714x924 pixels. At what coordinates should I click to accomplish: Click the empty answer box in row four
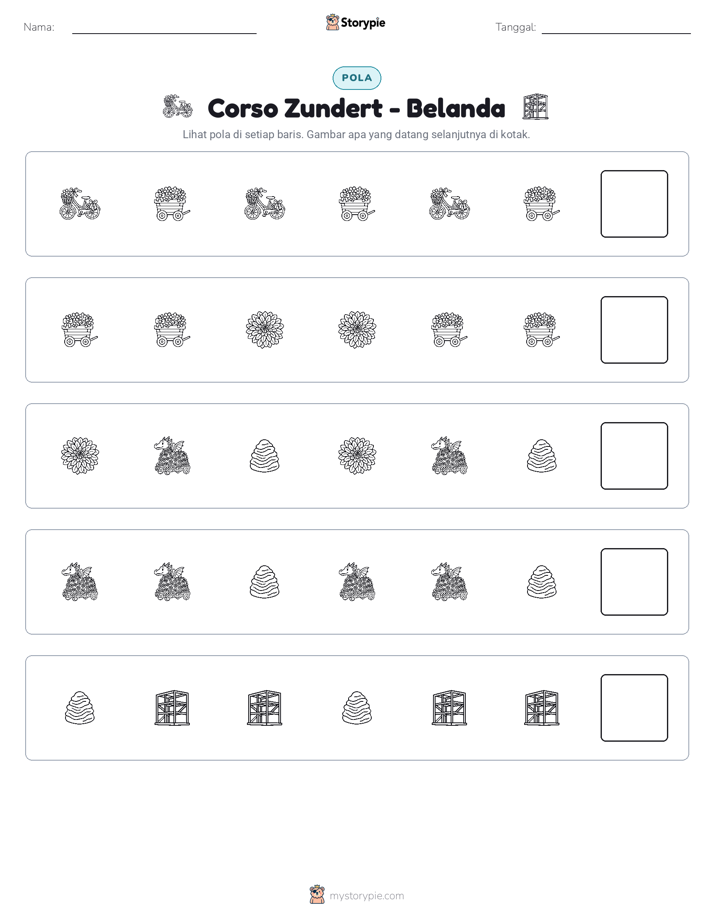click(634, 582)
